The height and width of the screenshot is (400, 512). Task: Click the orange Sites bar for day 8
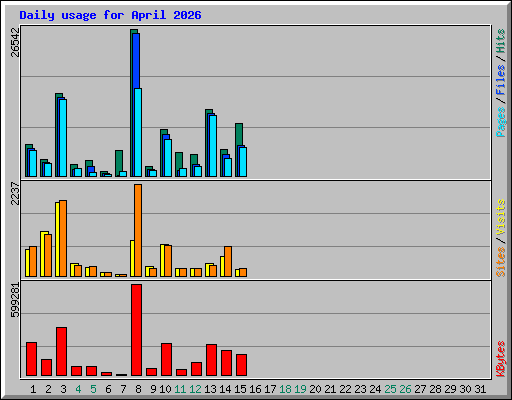[138, 230]
